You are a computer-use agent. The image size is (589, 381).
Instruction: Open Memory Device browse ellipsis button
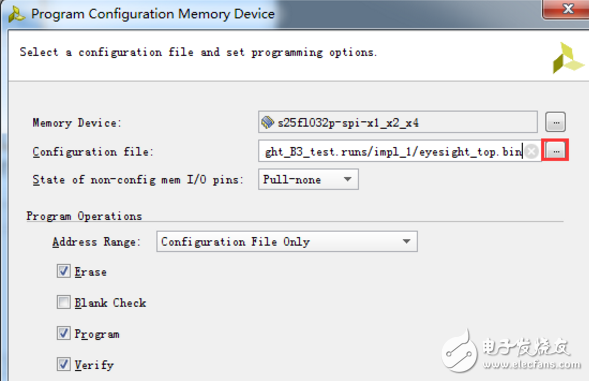click(556, 122)
